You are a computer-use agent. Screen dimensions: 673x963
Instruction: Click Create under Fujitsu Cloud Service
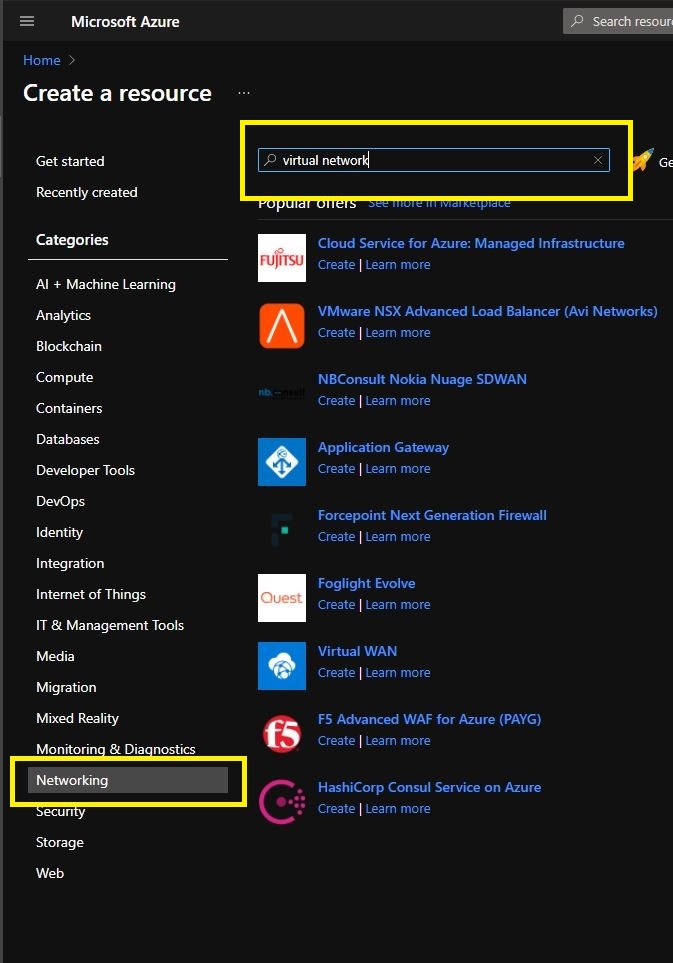pos(336,265)
